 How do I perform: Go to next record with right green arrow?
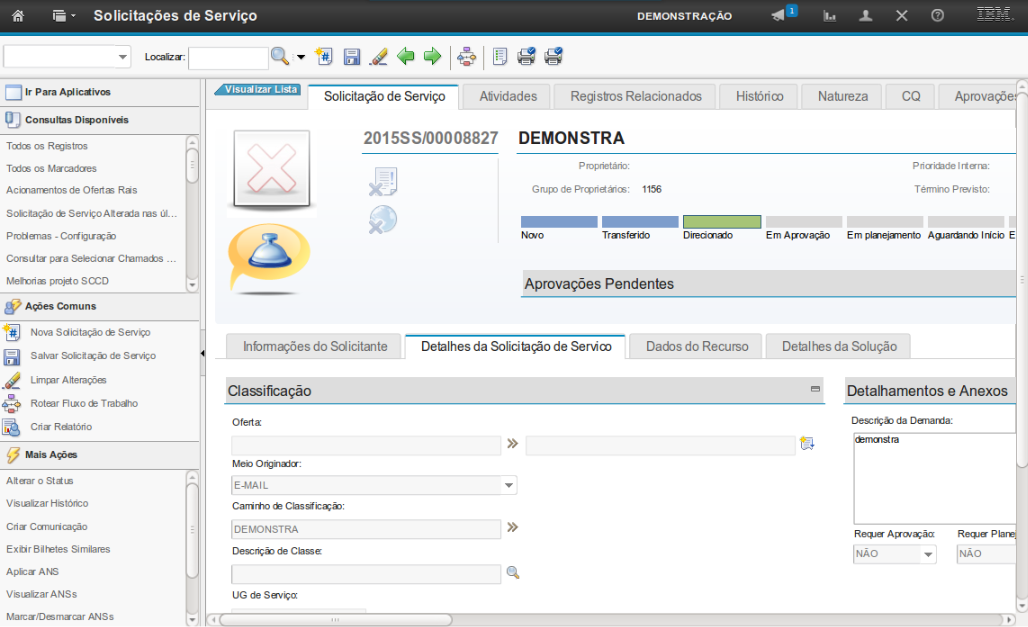click(432, 57)
